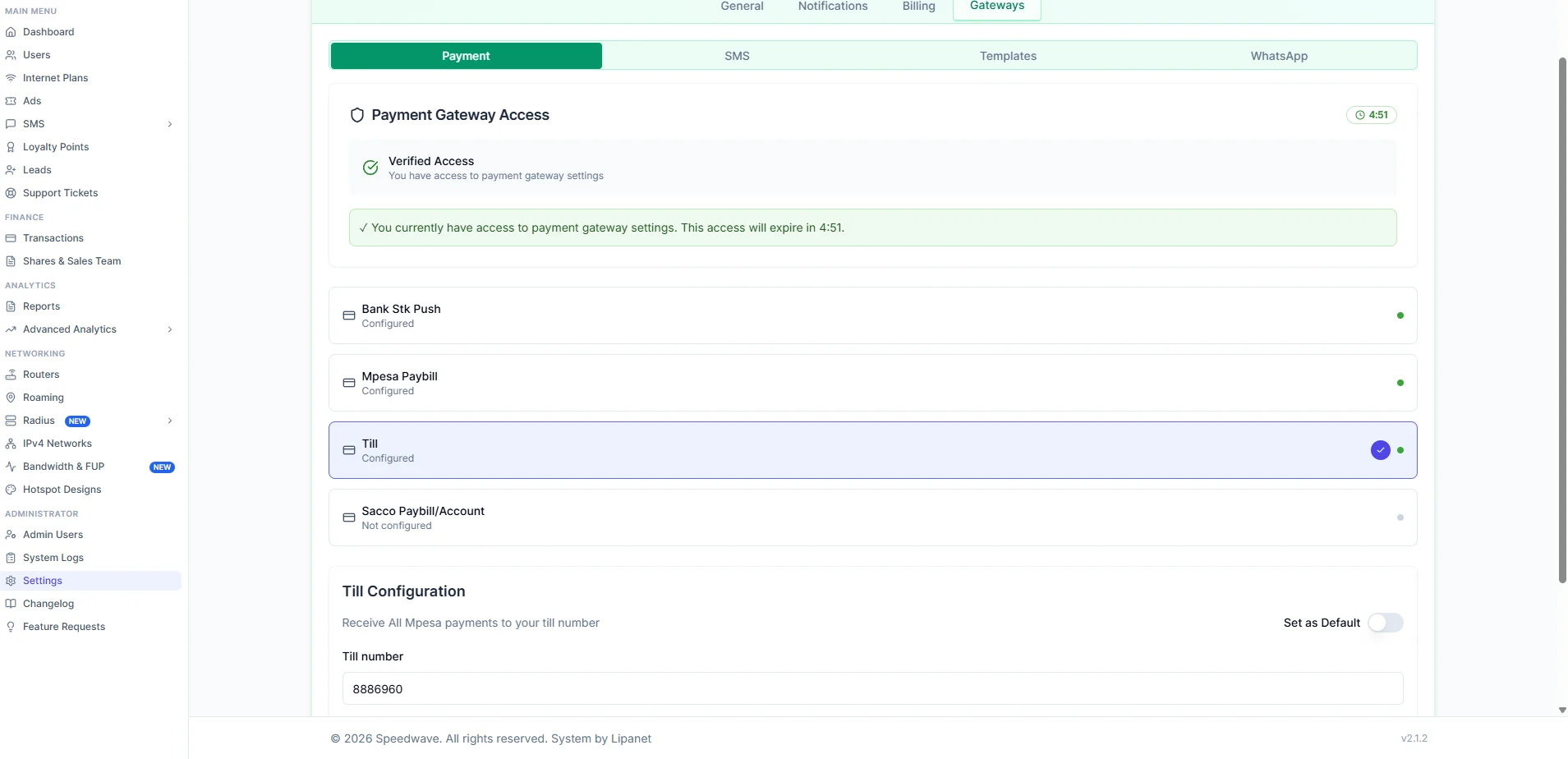Click the System Logs clipboard icon
Screen dimensions: 1568x759
click(11, 558)
